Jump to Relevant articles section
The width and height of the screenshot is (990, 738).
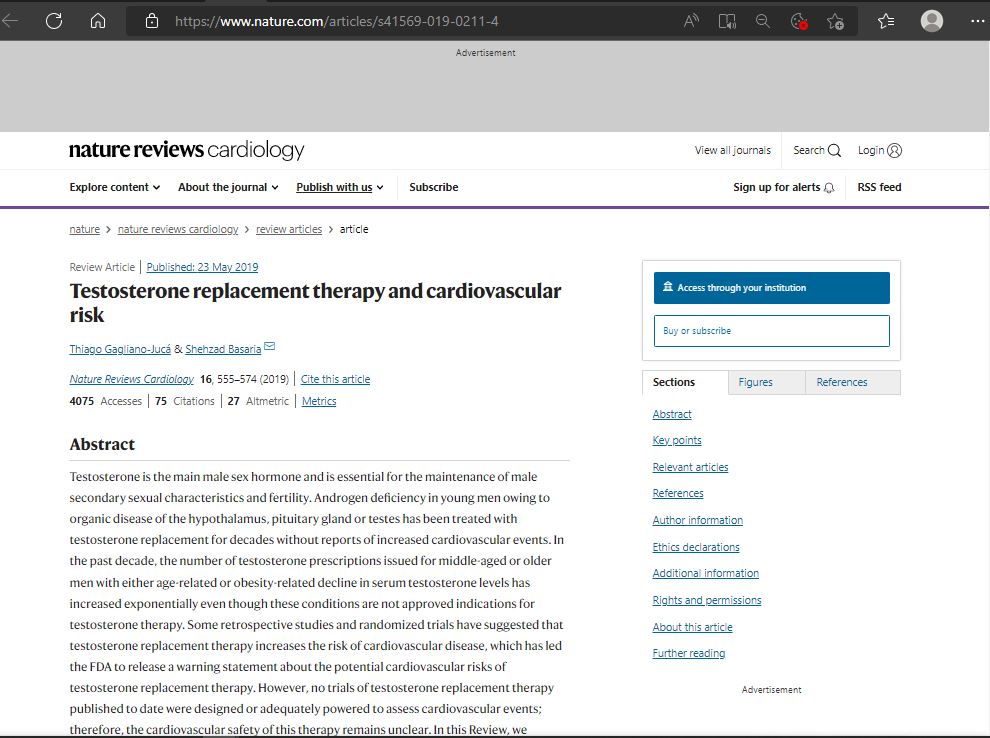click(x=690, y=467)
